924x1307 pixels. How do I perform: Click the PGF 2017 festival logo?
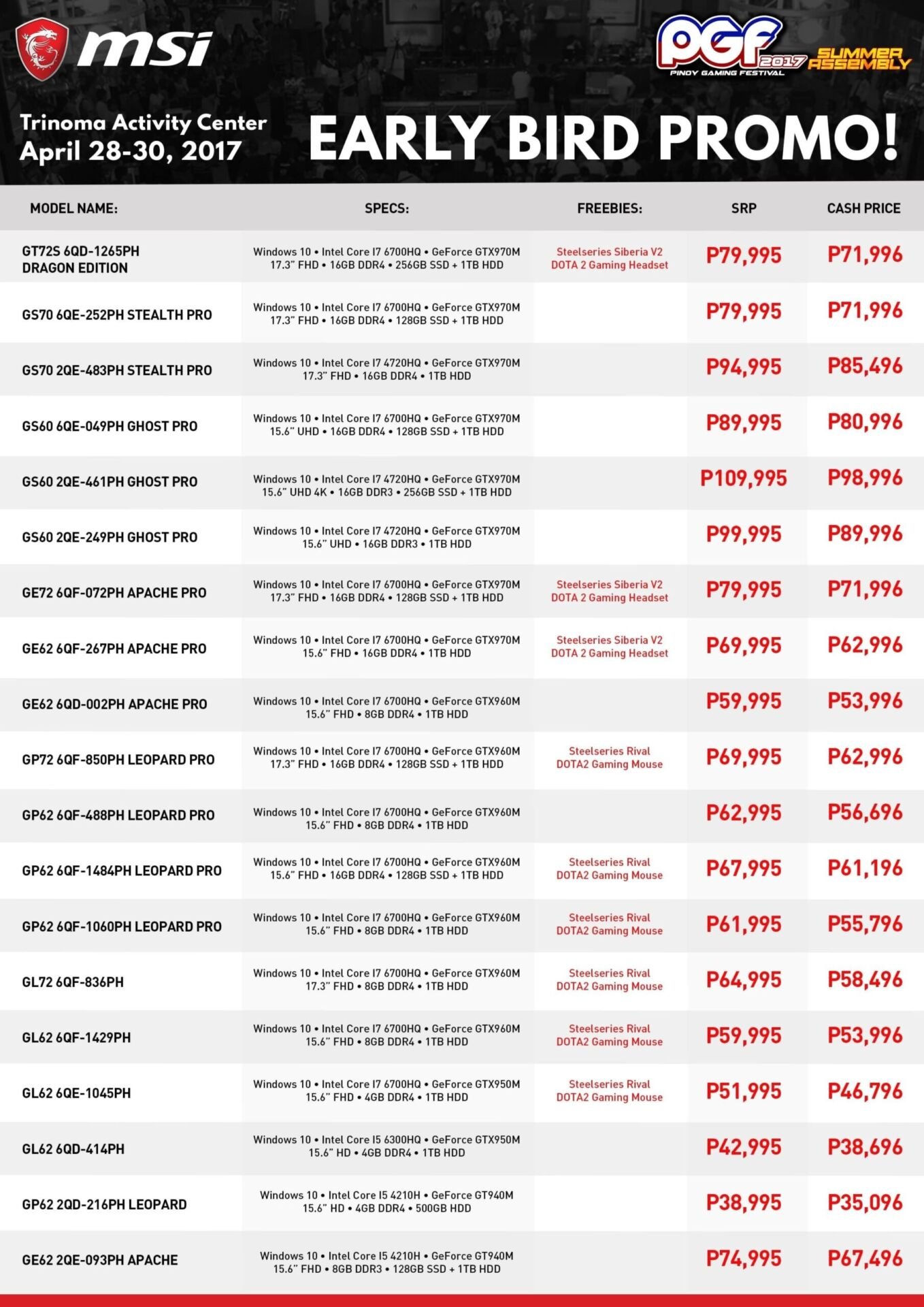tap(723, 46)
